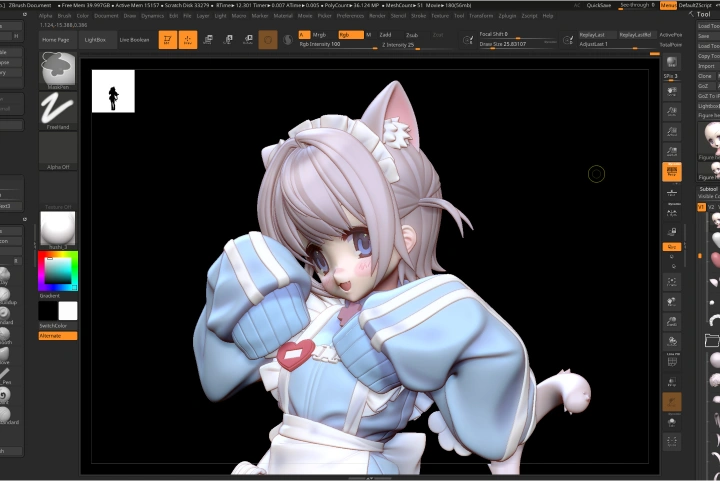720x481 pixels.
Task: Open the Texture Off slot
Action: 58,190
